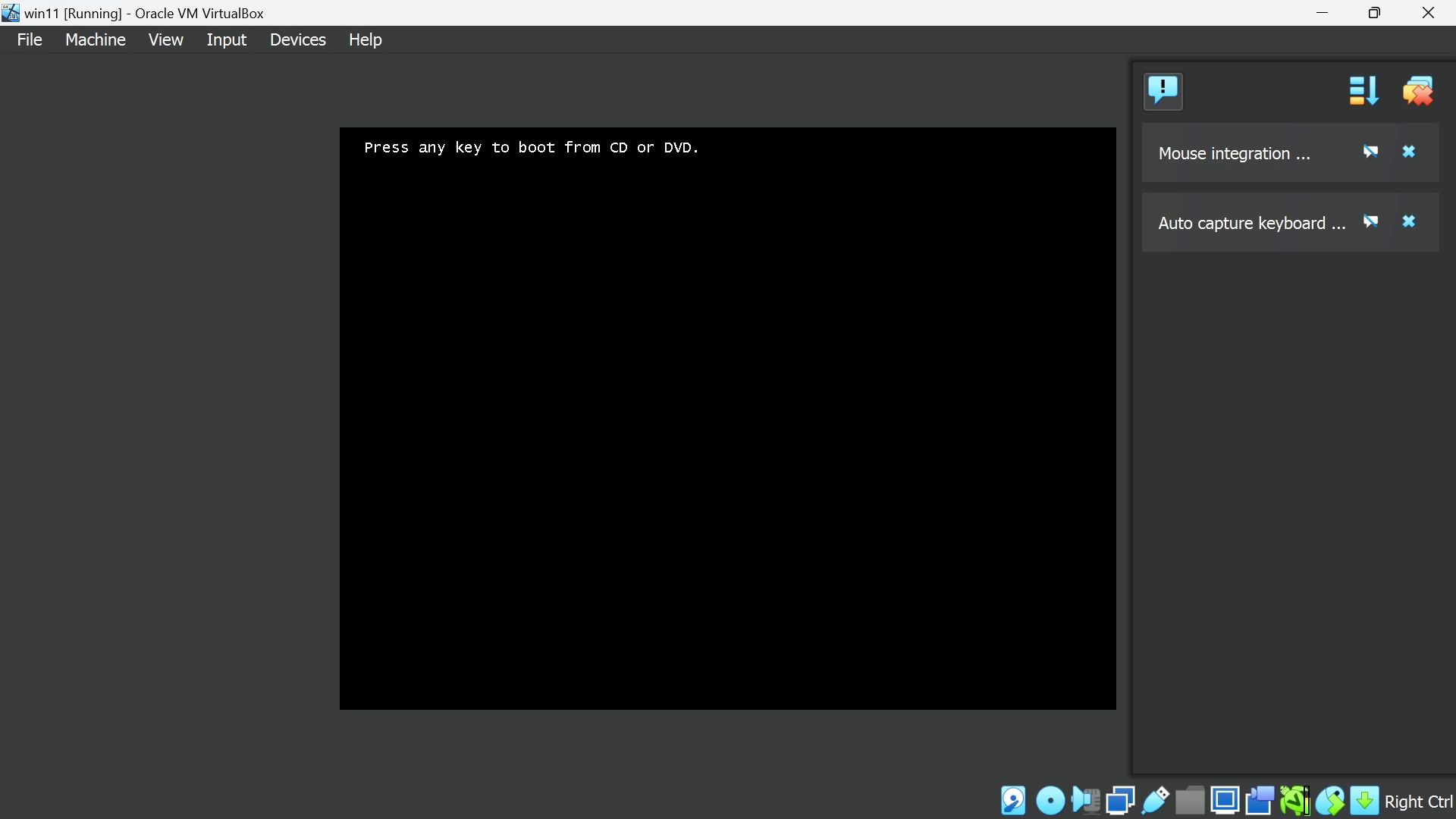This screenshot has width=1456, height=819.
Task: Open the Devices menu
Action: (x=297, y=39)
